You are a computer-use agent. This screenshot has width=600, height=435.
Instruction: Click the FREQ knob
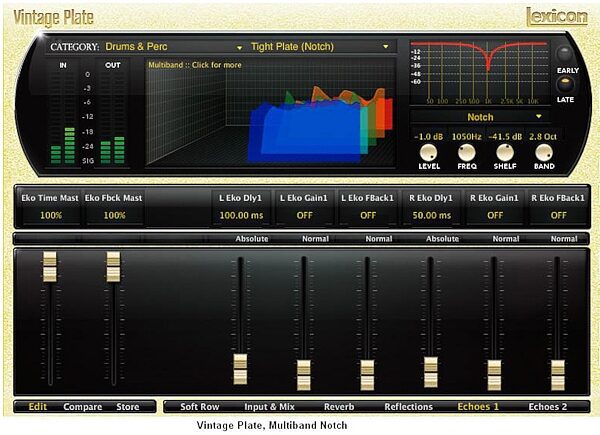pos(466,153)
